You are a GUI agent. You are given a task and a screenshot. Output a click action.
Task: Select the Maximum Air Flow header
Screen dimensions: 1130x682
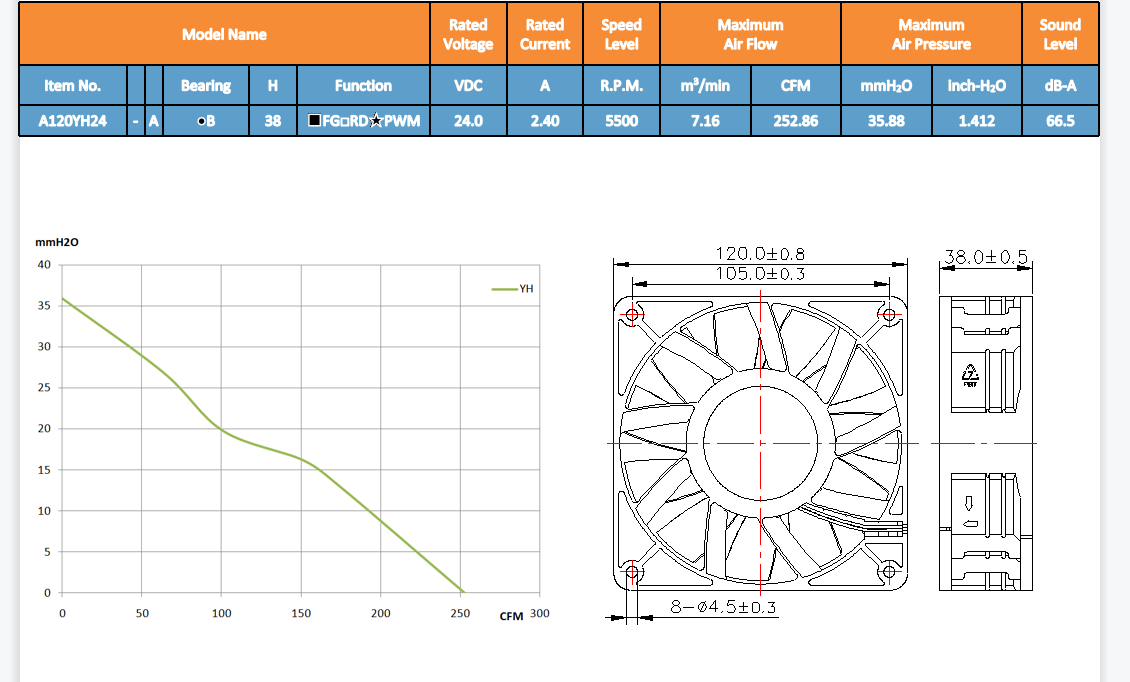[750, 34]
